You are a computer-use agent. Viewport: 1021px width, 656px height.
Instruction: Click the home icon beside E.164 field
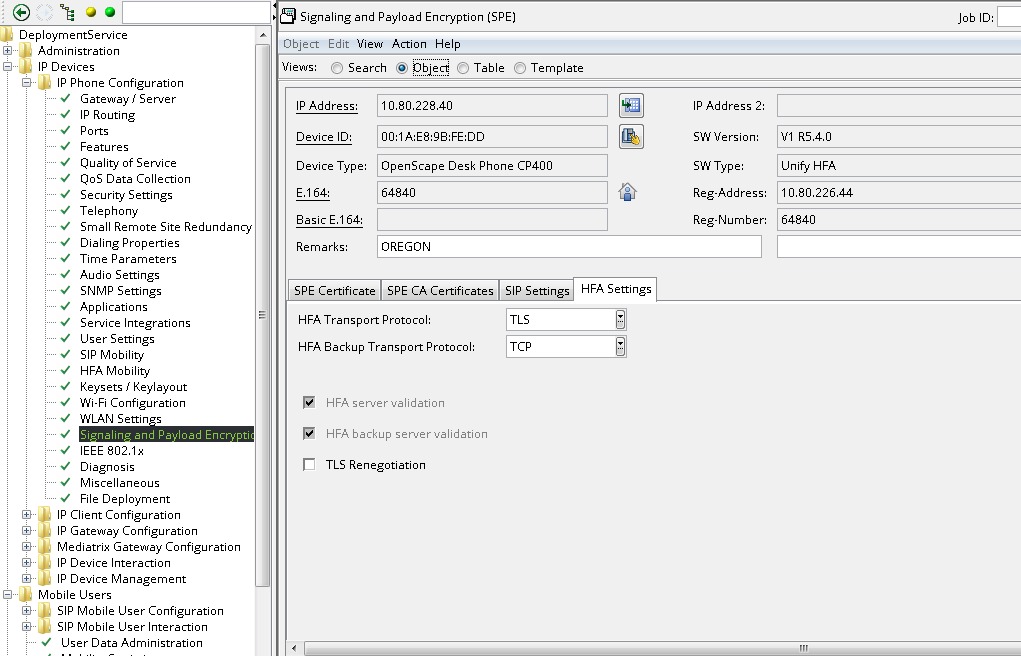[628, 192]
